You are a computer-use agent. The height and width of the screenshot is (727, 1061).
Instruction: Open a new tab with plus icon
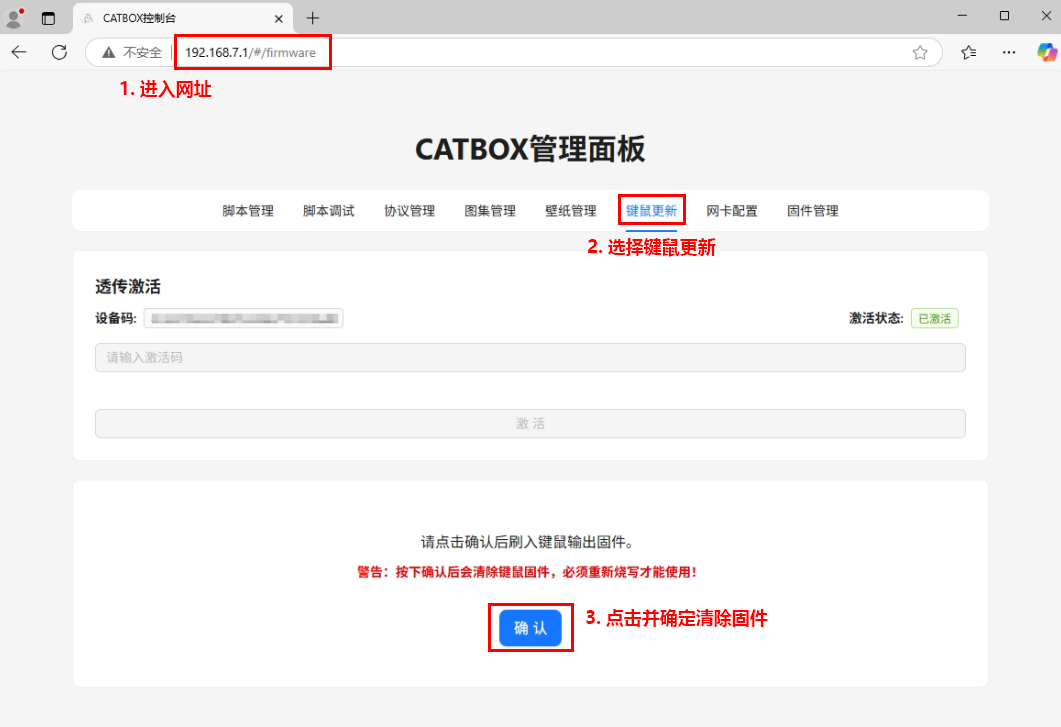pyautogui.click(x=313, y=18)
